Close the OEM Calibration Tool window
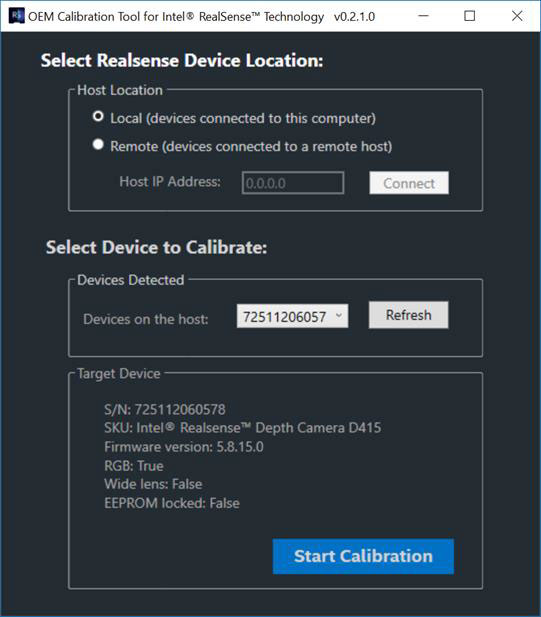Screen dimensions: 541x617 pos(517,16)
